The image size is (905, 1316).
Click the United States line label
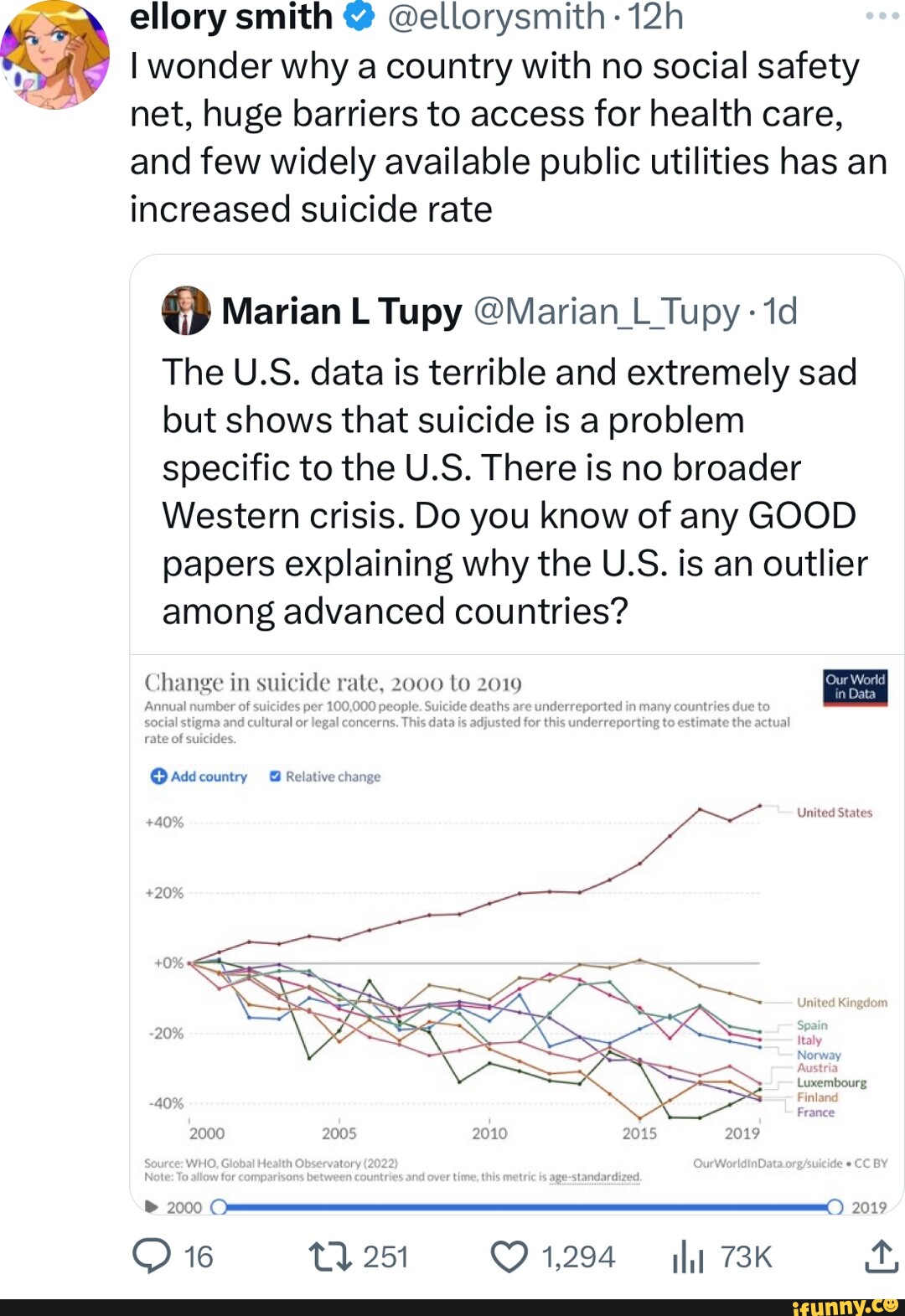[834, 813]
